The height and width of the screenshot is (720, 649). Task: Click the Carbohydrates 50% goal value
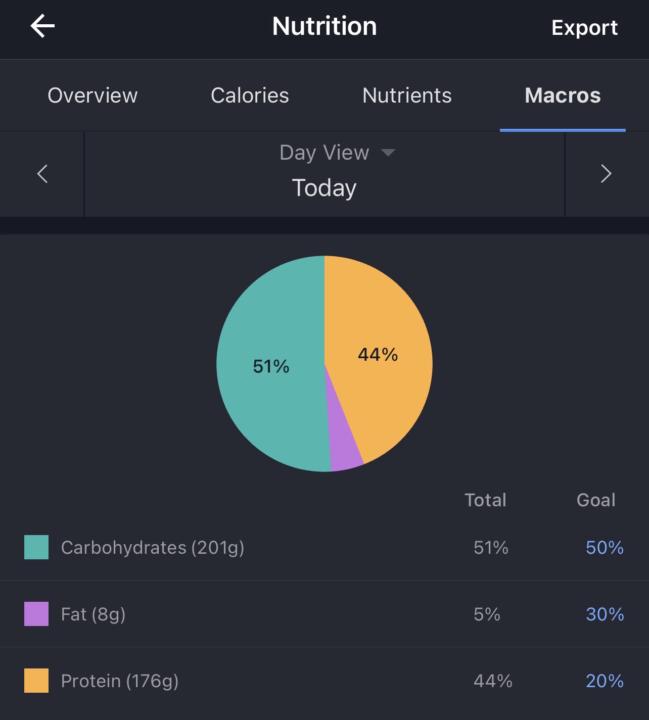tap(604, 548)
